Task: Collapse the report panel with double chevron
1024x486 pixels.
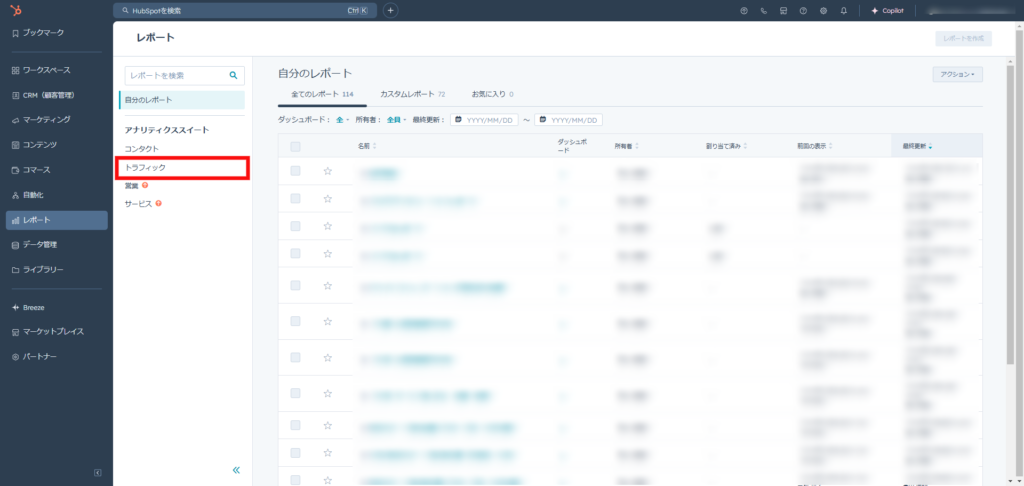Action: [x=236, y=470]
